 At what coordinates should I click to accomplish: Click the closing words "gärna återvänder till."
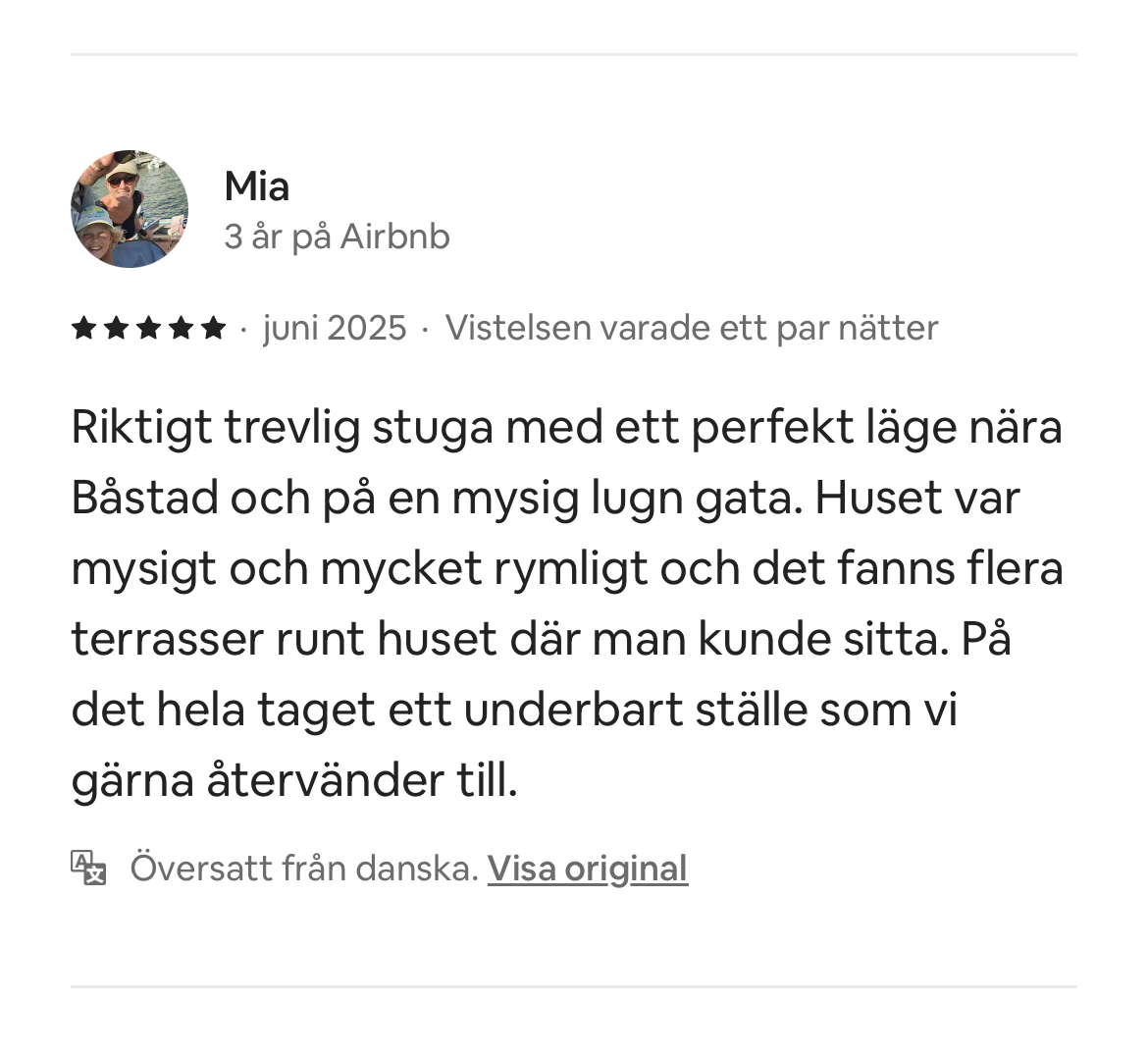[293, 781]
